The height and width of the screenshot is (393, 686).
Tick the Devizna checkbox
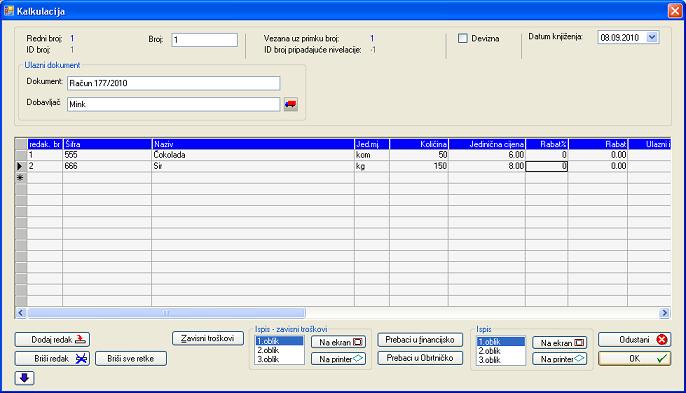point(462,39)
